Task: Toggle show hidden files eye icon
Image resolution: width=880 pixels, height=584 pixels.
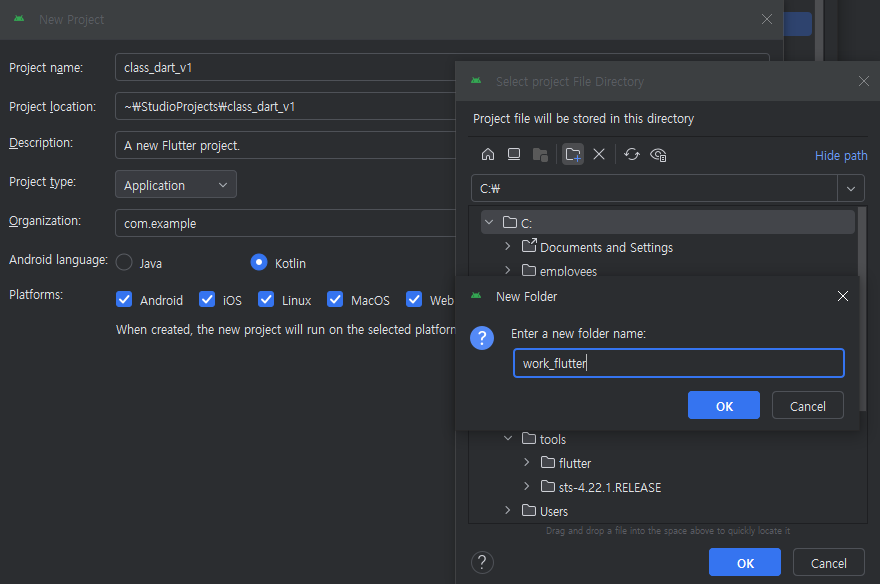Action: tap(658, 154)
